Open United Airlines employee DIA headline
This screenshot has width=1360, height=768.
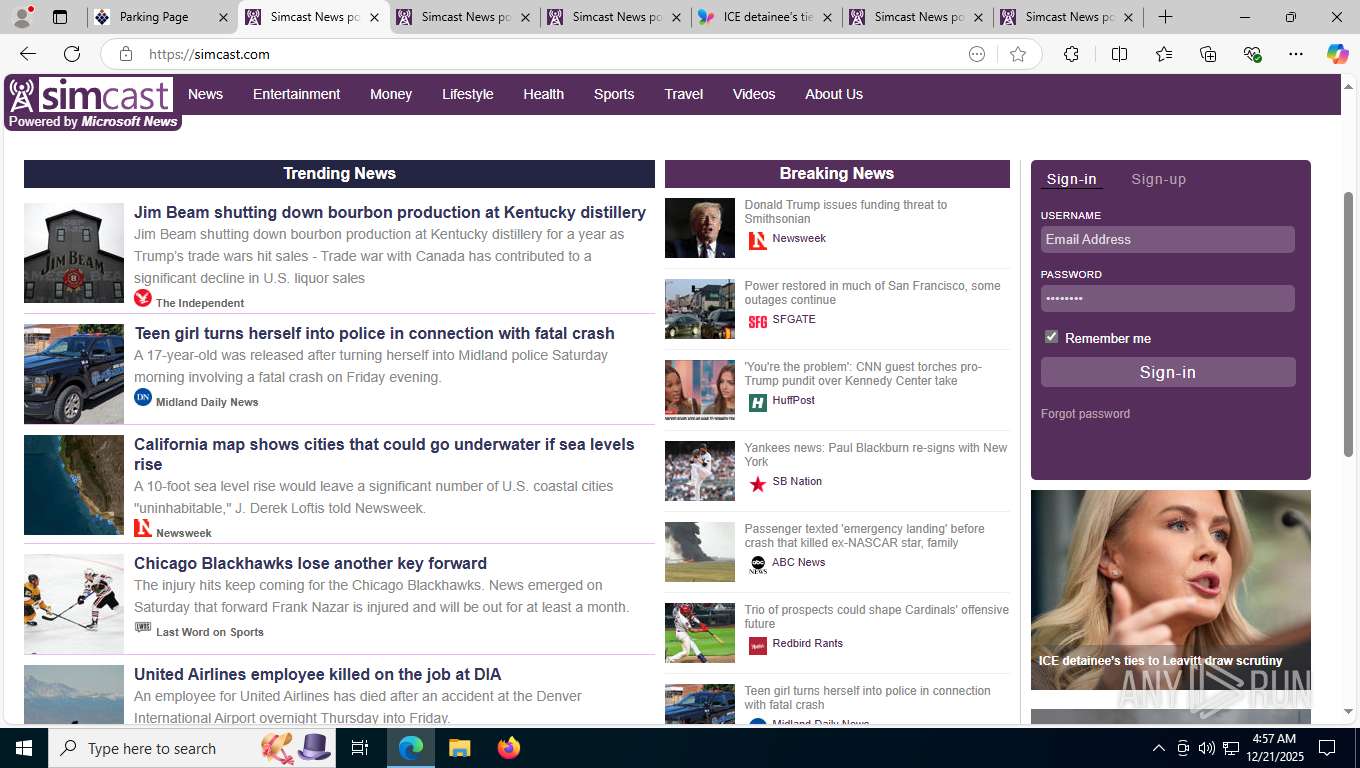tap(317, 674)
